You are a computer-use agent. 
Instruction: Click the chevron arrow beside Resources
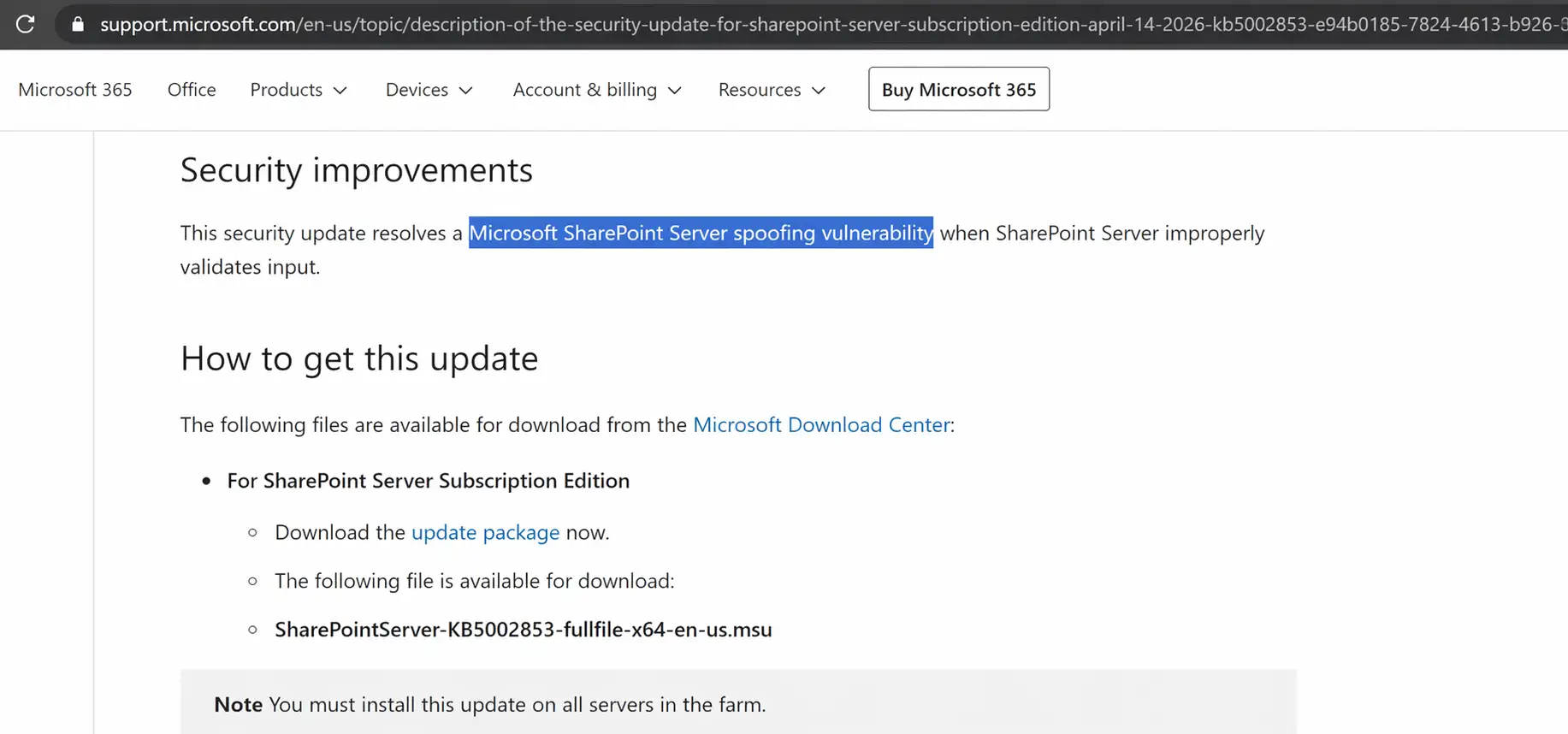(x=819, y=91)
